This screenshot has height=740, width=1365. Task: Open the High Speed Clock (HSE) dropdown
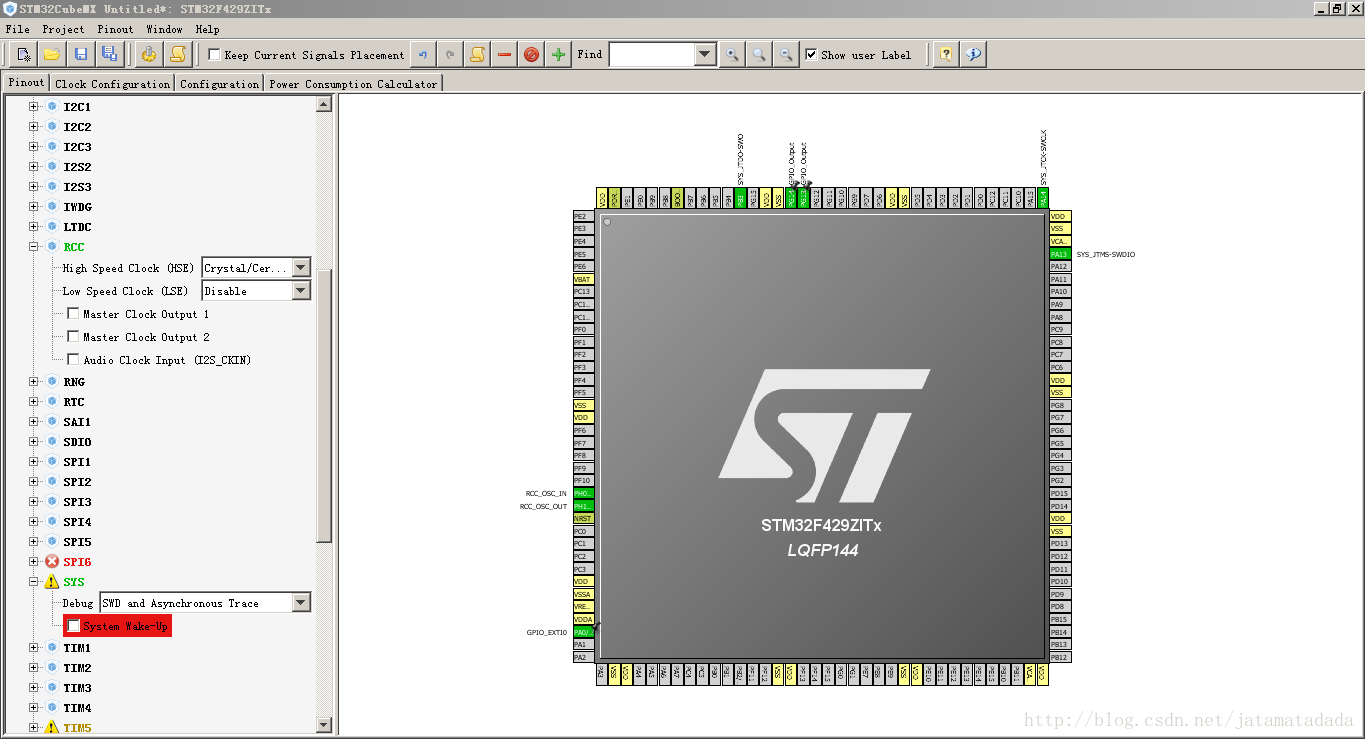point(301,268)
